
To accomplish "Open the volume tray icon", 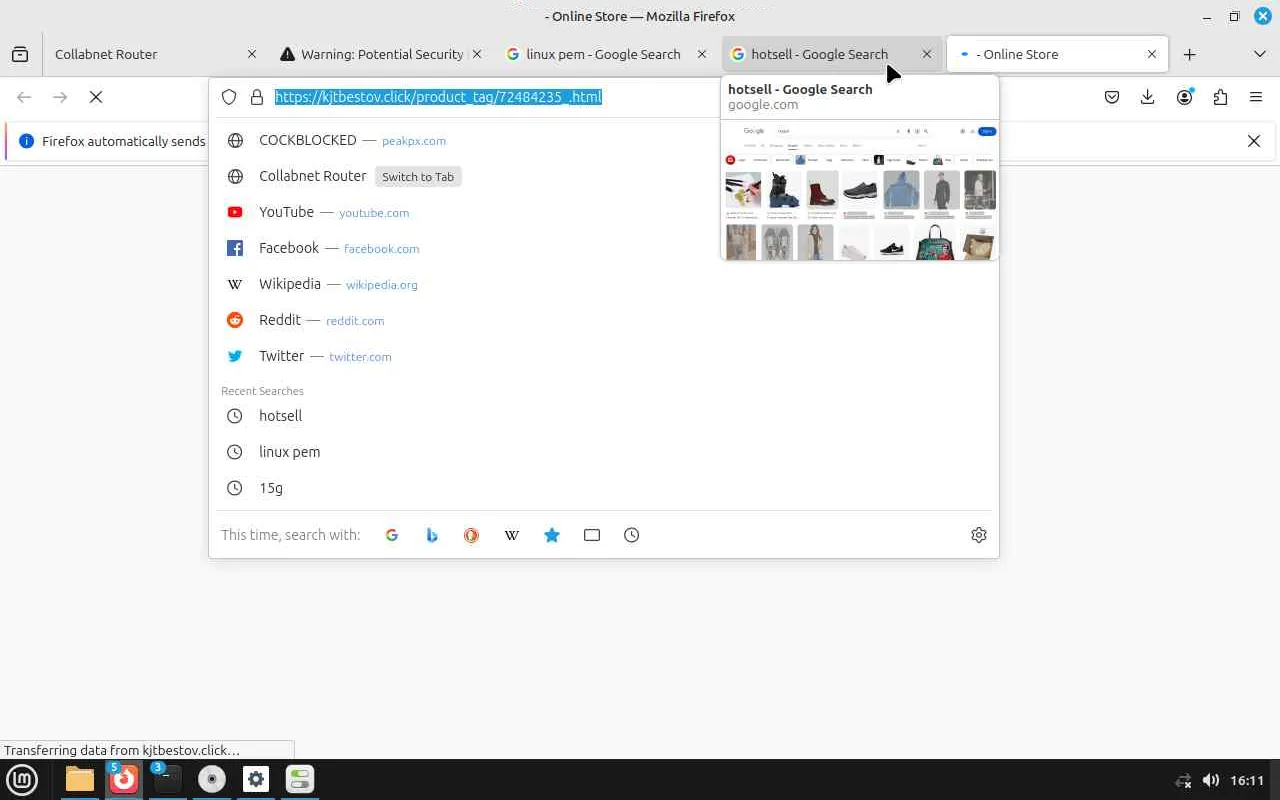I will (x=1211, y=780).
